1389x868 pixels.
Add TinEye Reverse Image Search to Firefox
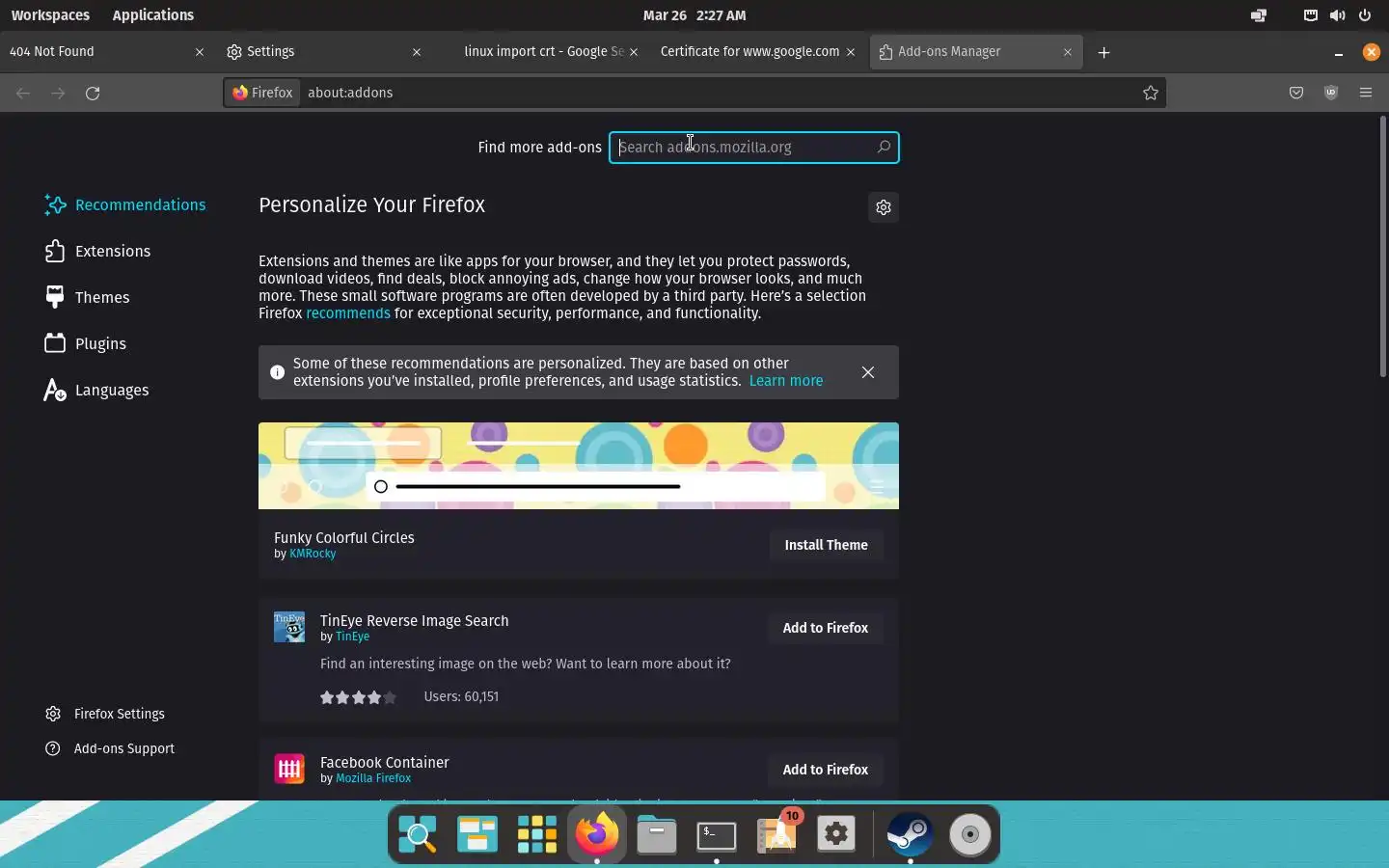tap(826, 628)
